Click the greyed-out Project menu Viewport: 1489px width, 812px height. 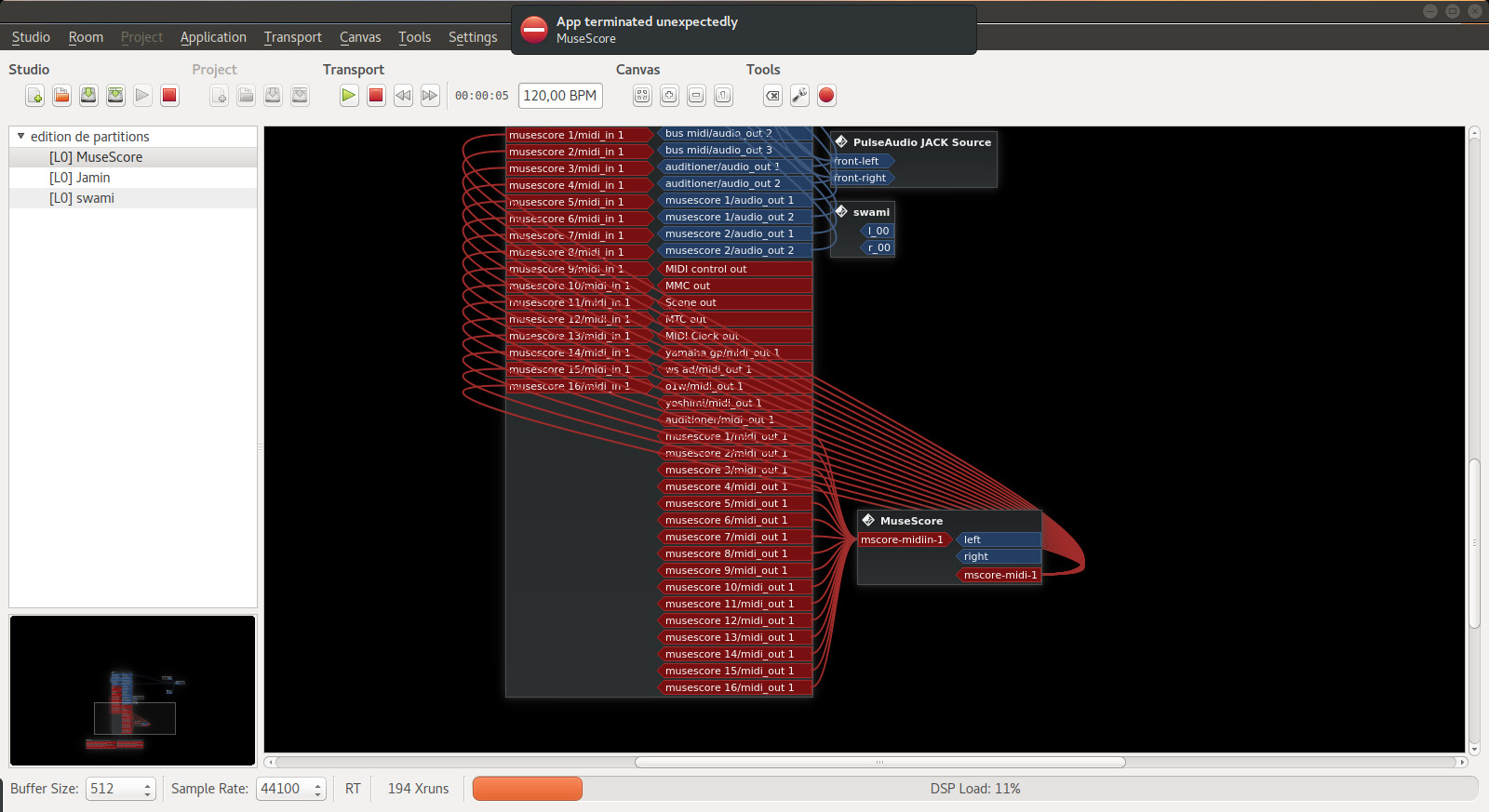click(141, 37)
